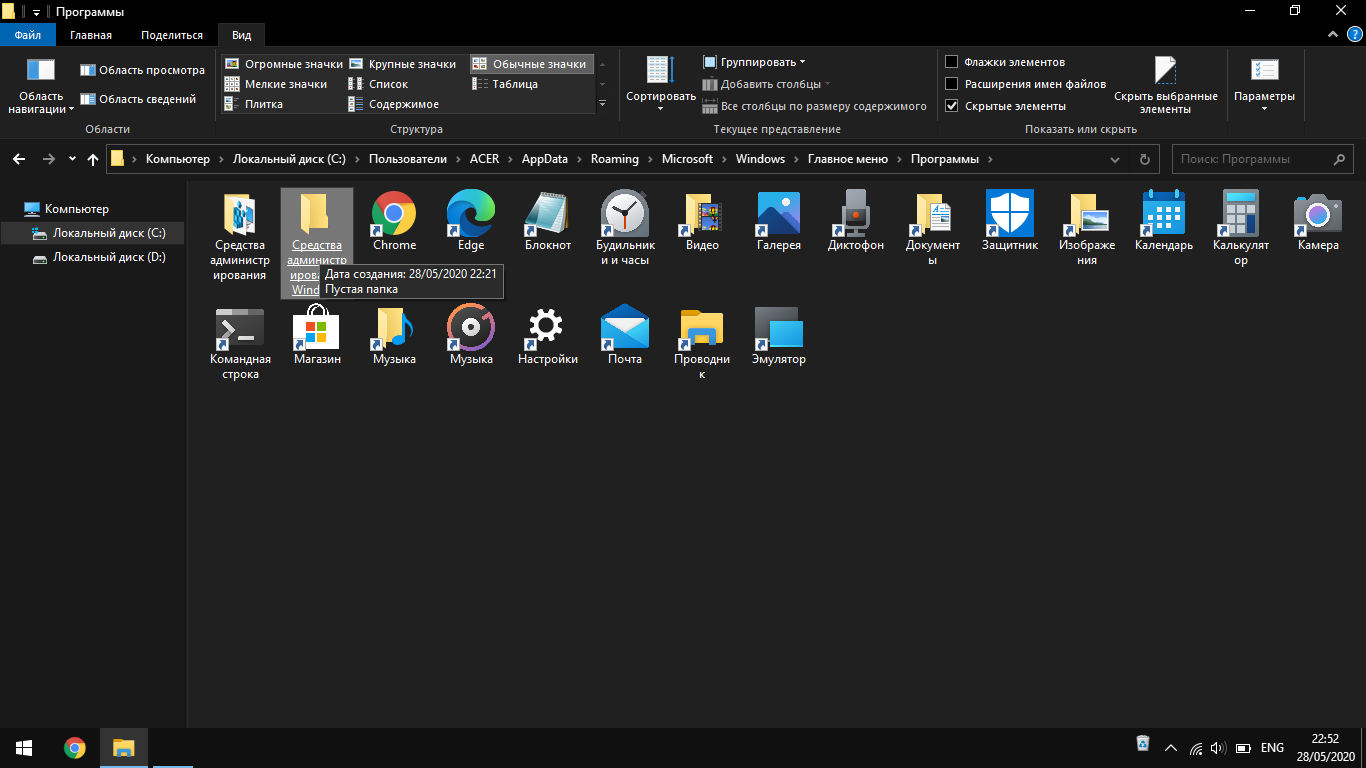Switch layout to Таблица view

[505, 84]
